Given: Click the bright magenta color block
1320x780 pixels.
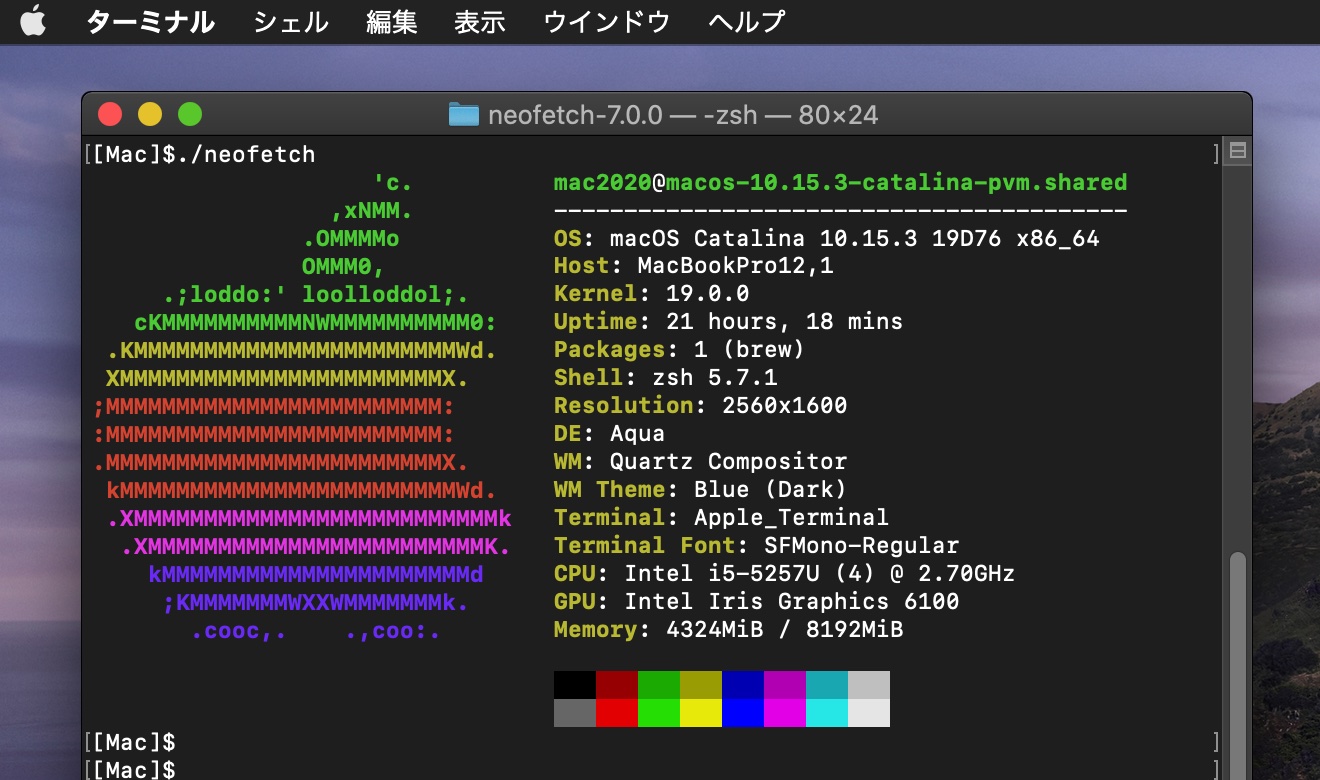Looking at the screenshot, I should (785, 713).
